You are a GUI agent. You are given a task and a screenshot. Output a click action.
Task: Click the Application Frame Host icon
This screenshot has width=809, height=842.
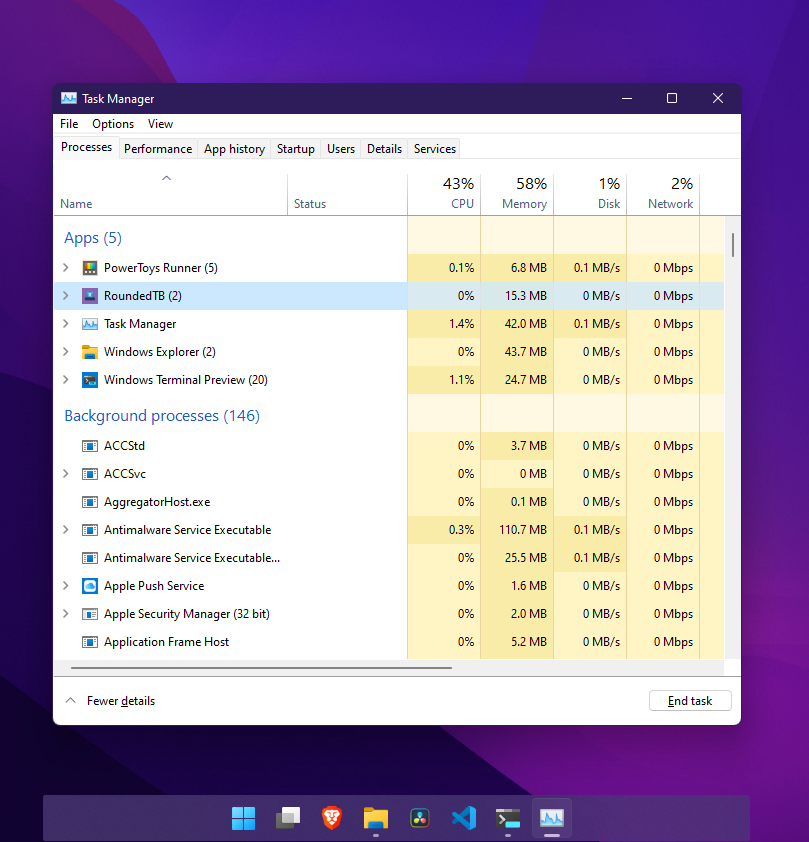point(90,642)
